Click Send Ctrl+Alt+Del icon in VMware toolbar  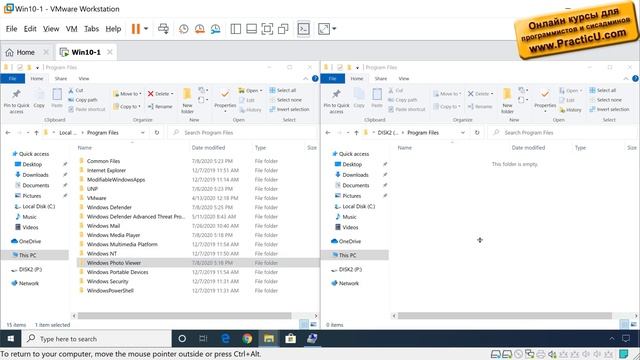[x=163, y=29]
